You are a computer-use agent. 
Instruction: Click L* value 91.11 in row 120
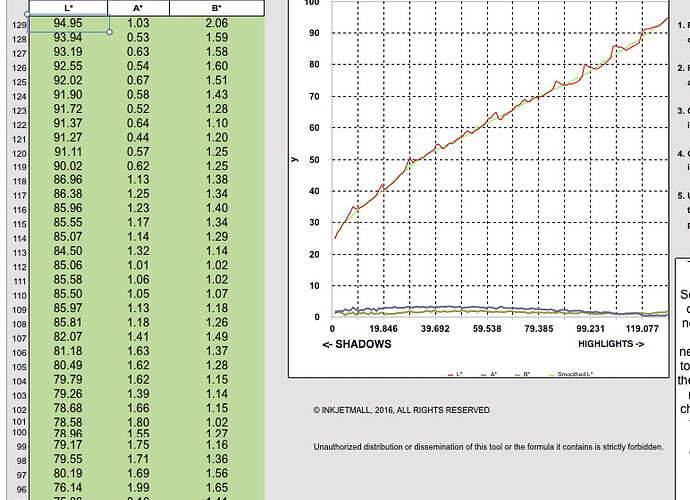(68, 152)
